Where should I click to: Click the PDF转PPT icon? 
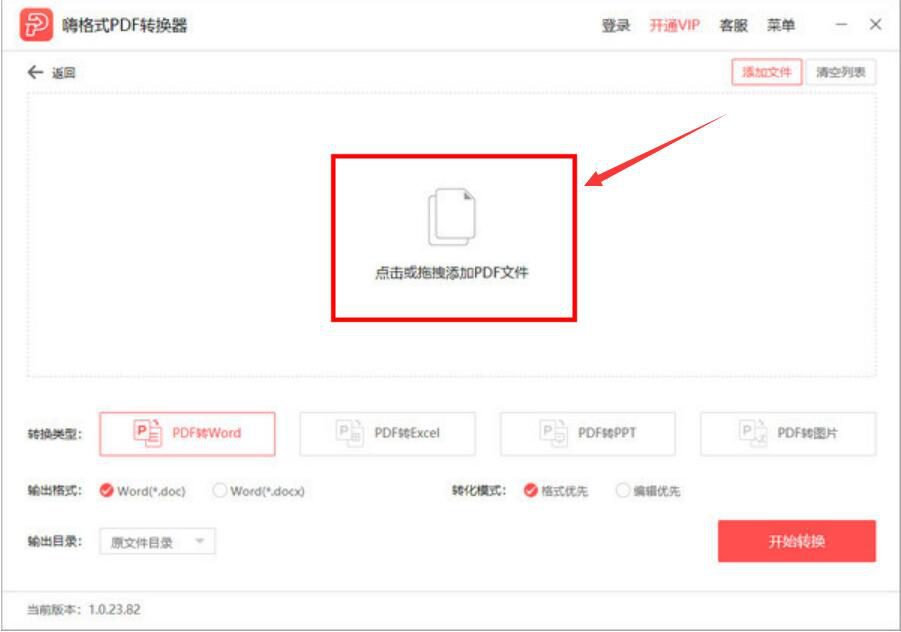pos(553,433)
